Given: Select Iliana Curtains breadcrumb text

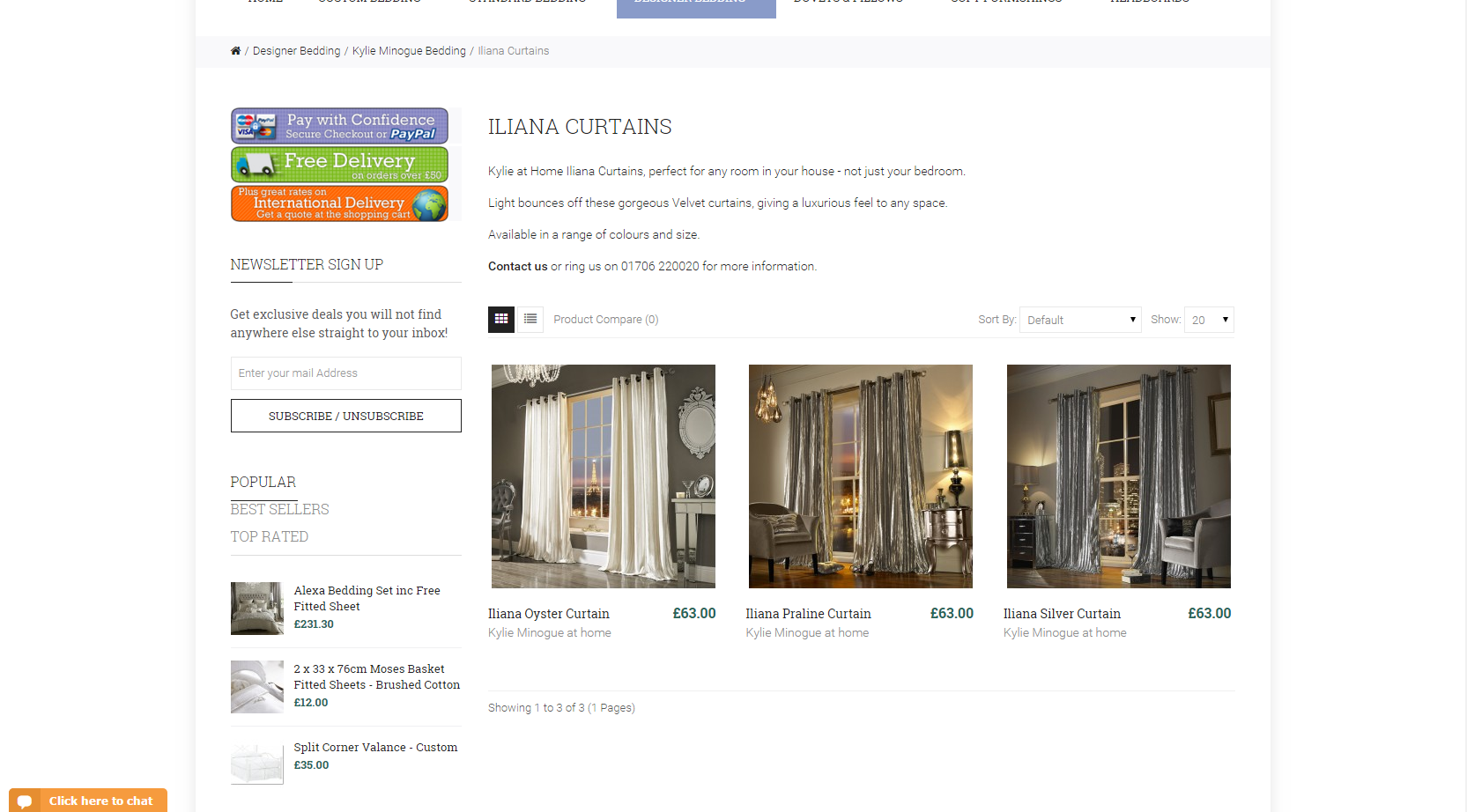Looking at the screenshot, I should [x=514, y=51].
